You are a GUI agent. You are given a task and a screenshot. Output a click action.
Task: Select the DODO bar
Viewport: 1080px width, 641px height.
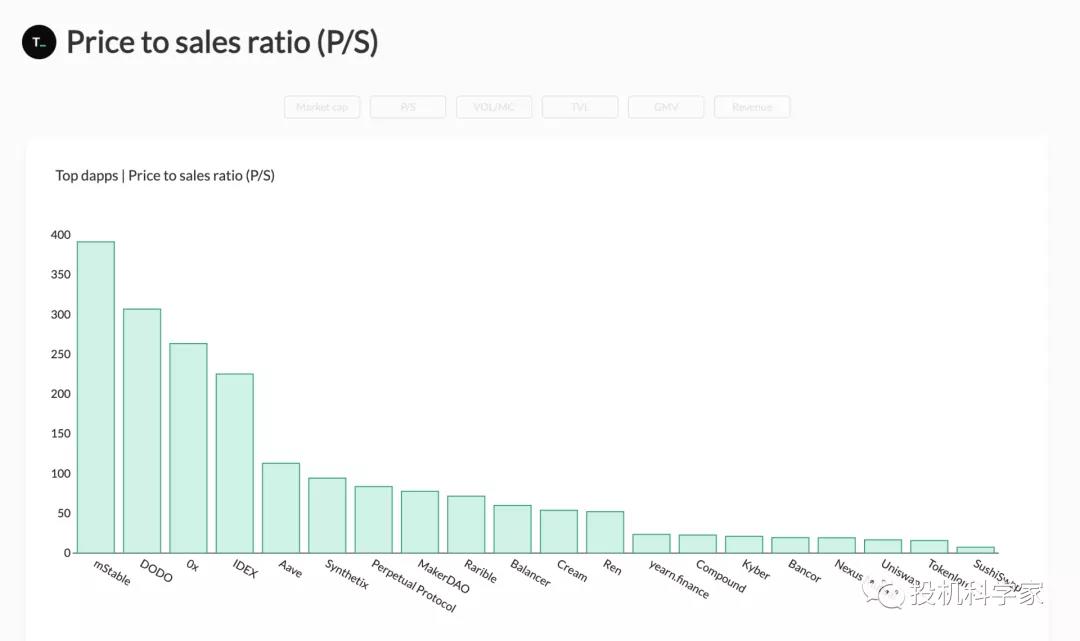[x=142, y=430]
